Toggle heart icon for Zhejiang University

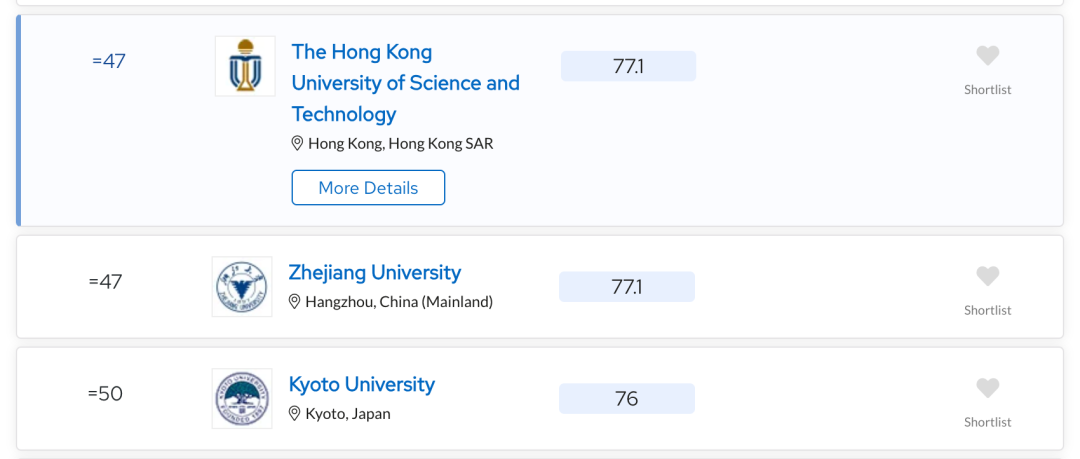988,276
